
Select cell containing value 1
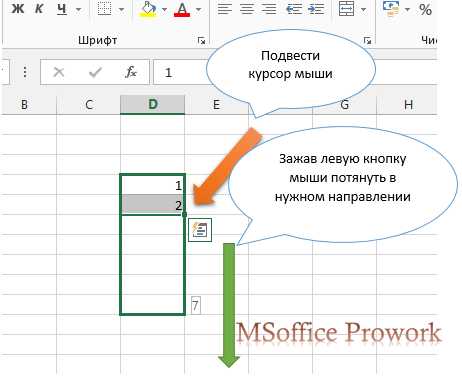click(x=153, y=184)
